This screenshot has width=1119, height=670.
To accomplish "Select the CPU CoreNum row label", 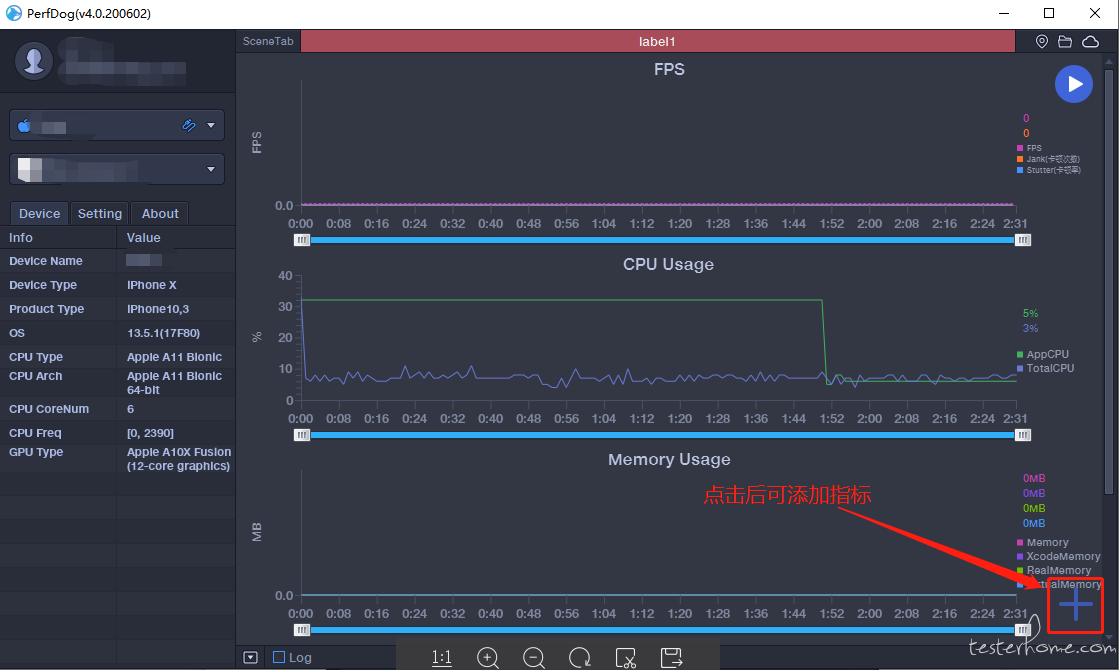I will 49,409.
